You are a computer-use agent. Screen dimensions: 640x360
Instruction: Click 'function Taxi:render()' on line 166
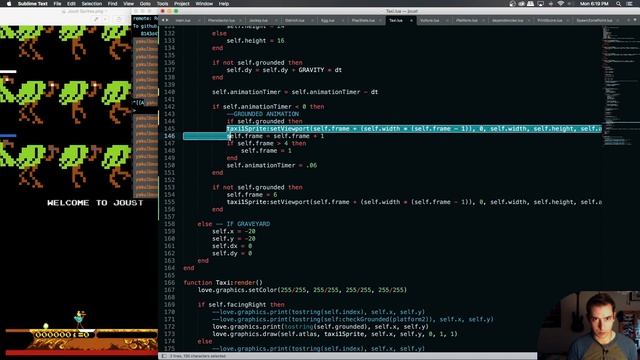(223, 282)
